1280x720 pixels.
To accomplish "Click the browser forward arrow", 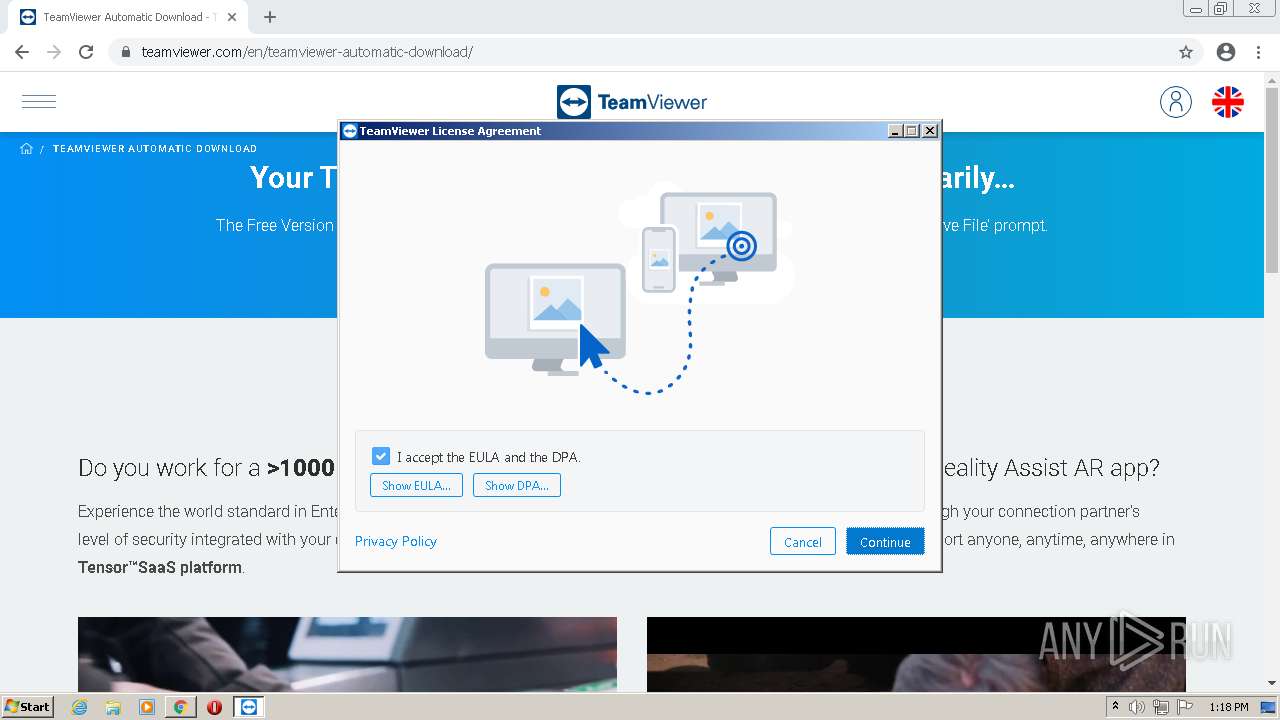I will [x=54, y=52].
